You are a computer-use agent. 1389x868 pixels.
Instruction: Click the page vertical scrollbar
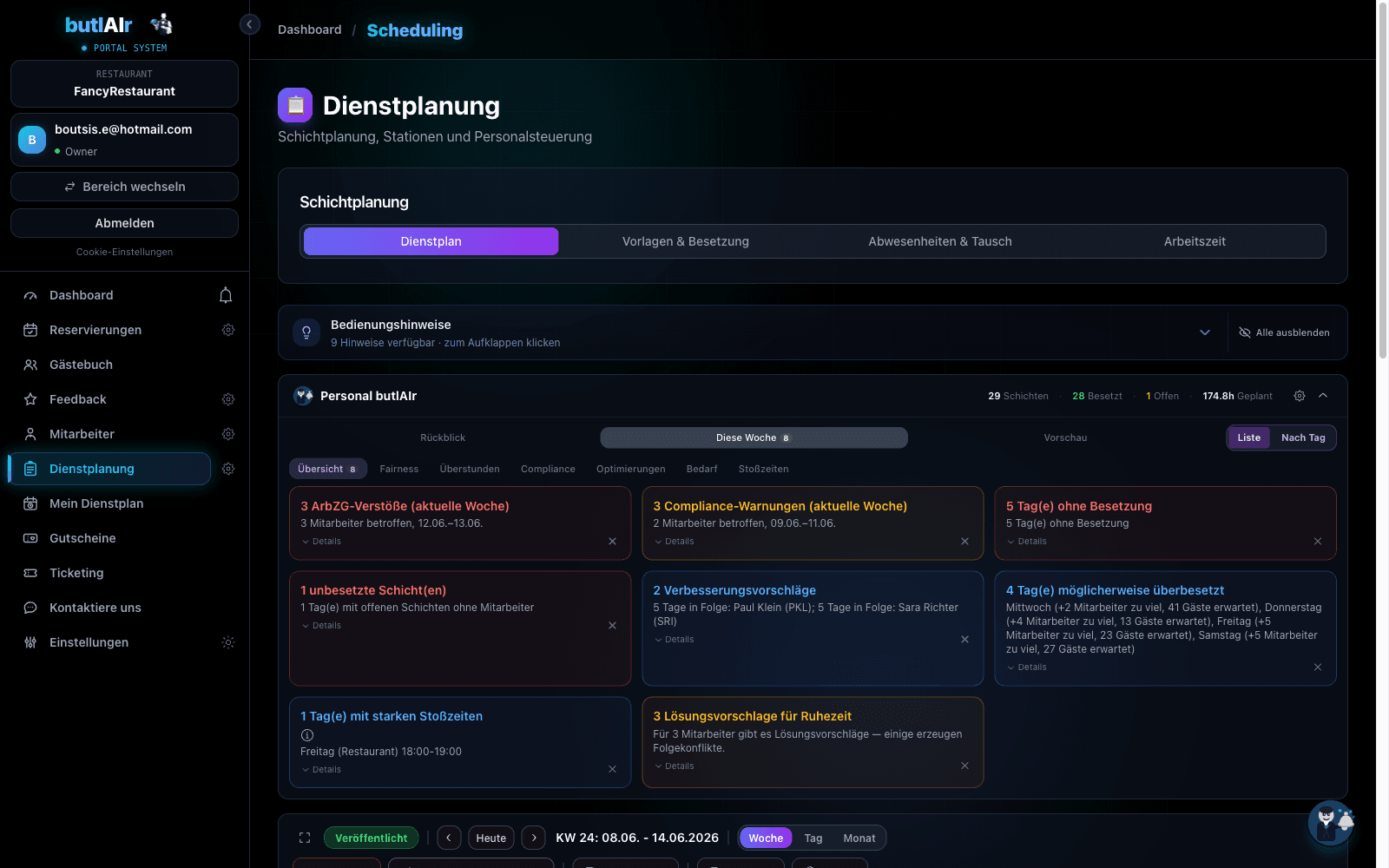point(1383,180)
